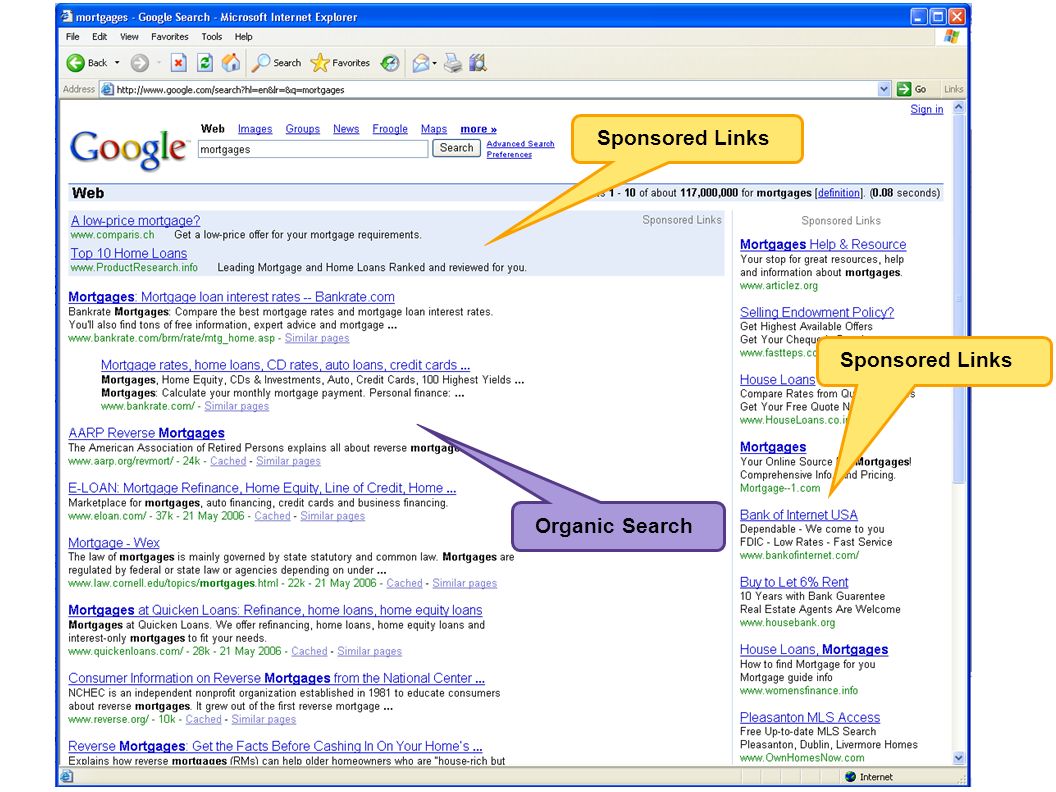The width and height of the screenshot is (1056, 792).
Task: Open the E-LOAN Mortgage Refinance result
Action: 262,488
